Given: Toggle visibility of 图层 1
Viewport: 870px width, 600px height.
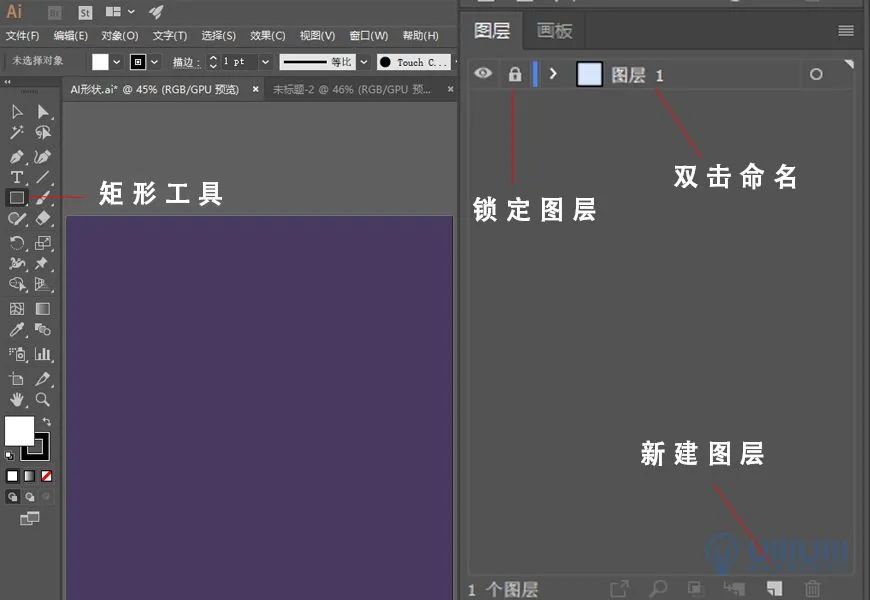Looking at the screenshot, I should pos(483,74).
